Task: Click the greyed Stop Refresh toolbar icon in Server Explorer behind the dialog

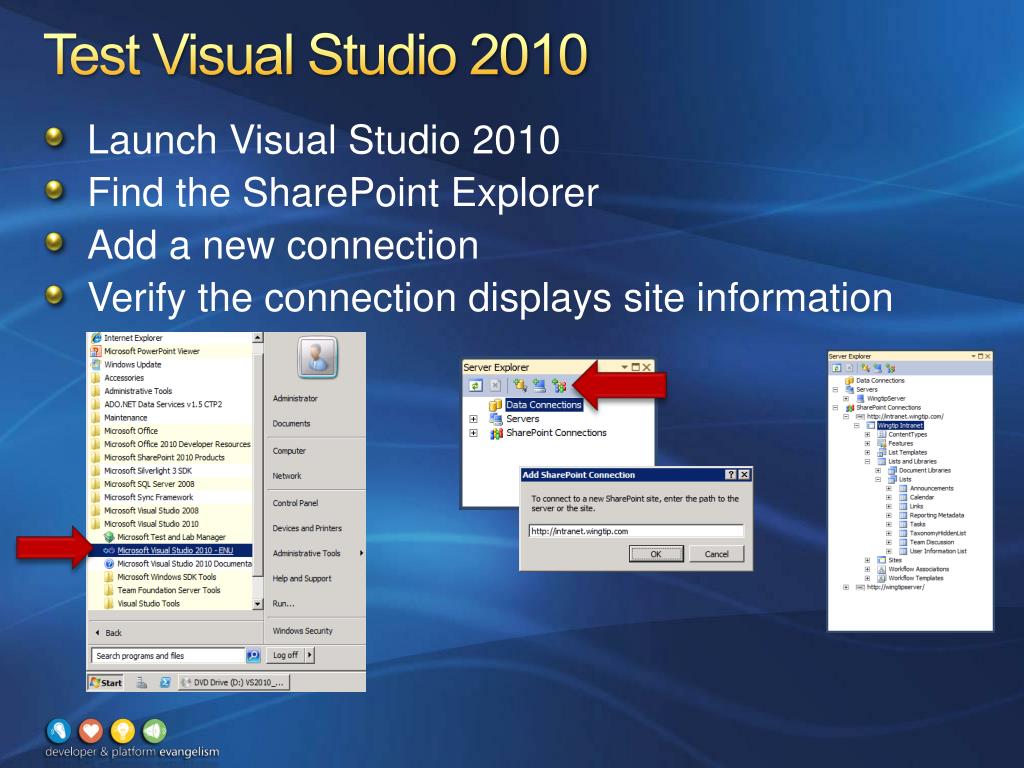Action: 496,386
